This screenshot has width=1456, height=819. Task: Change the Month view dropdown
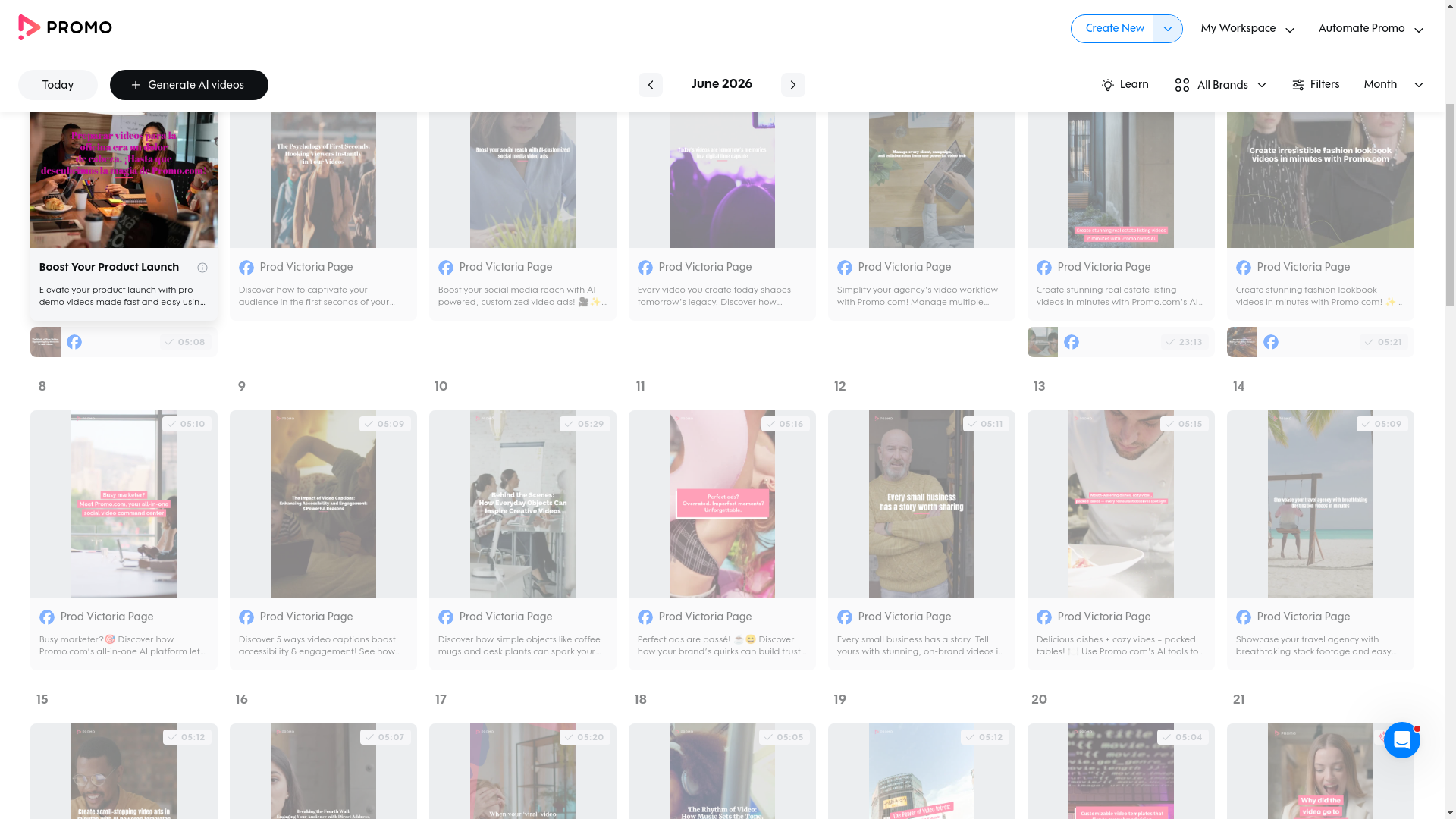1393,85
